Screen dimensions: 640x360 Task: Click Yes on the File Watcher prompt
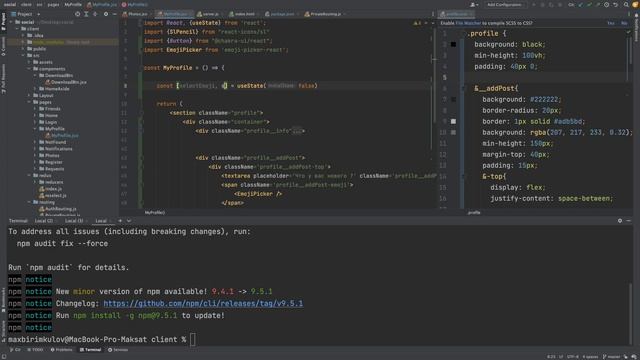click(x=611, y=23)
